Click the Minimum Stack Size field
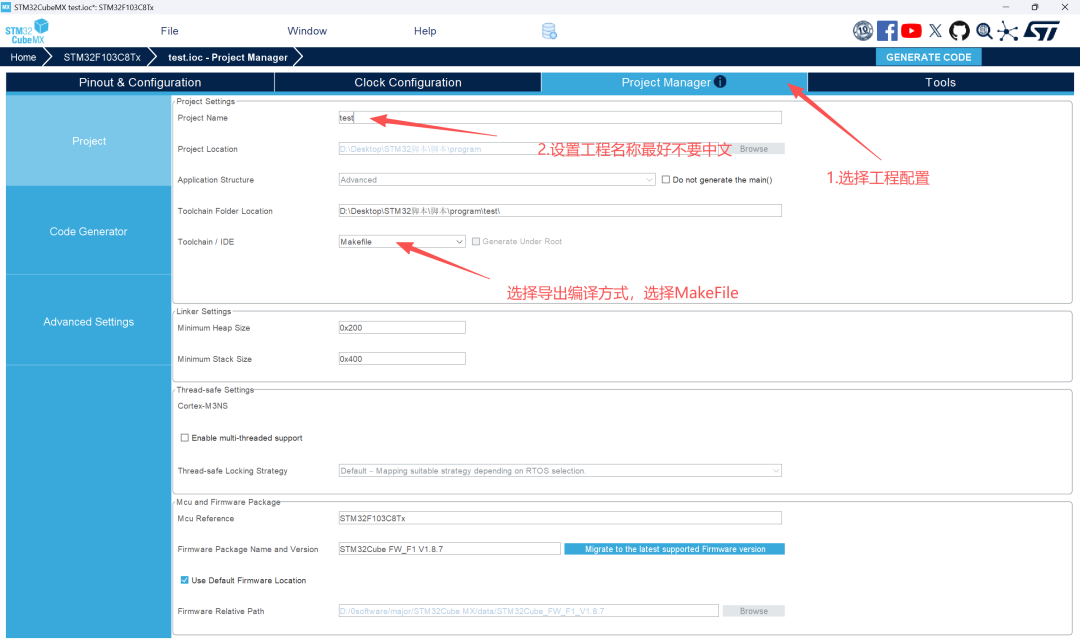Viewport: 1080px width, 644px height. click(x=402, y=359)
